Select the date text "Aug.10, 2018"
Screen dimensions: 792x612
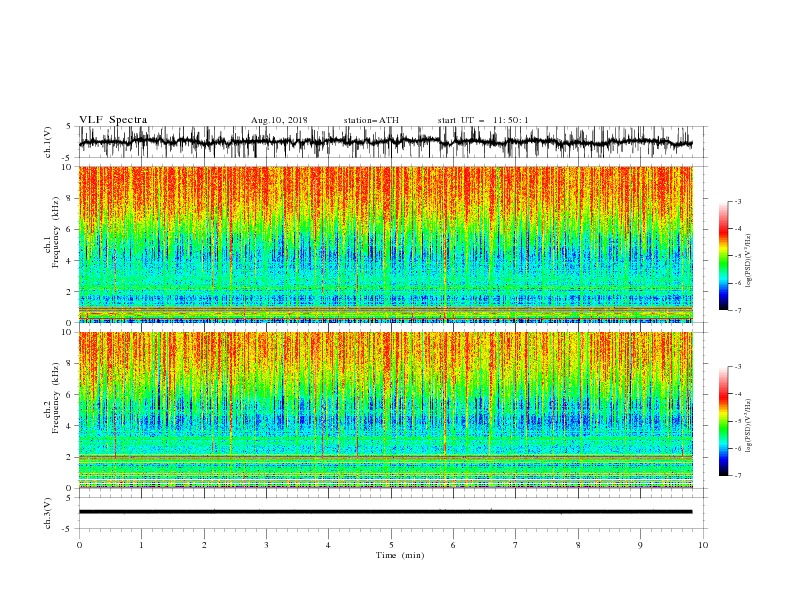279,120
